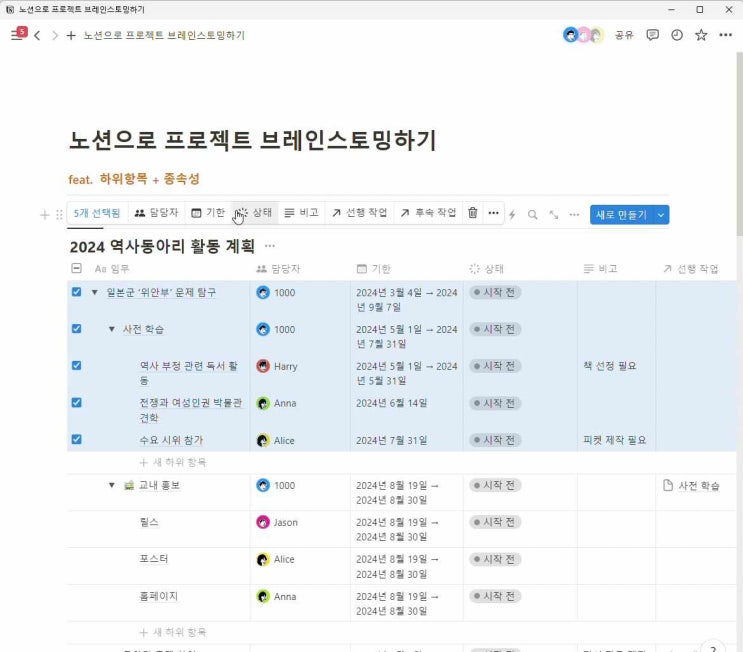
Task: Click the collaborator avatars in top bar
Action: tap(583, 35)
